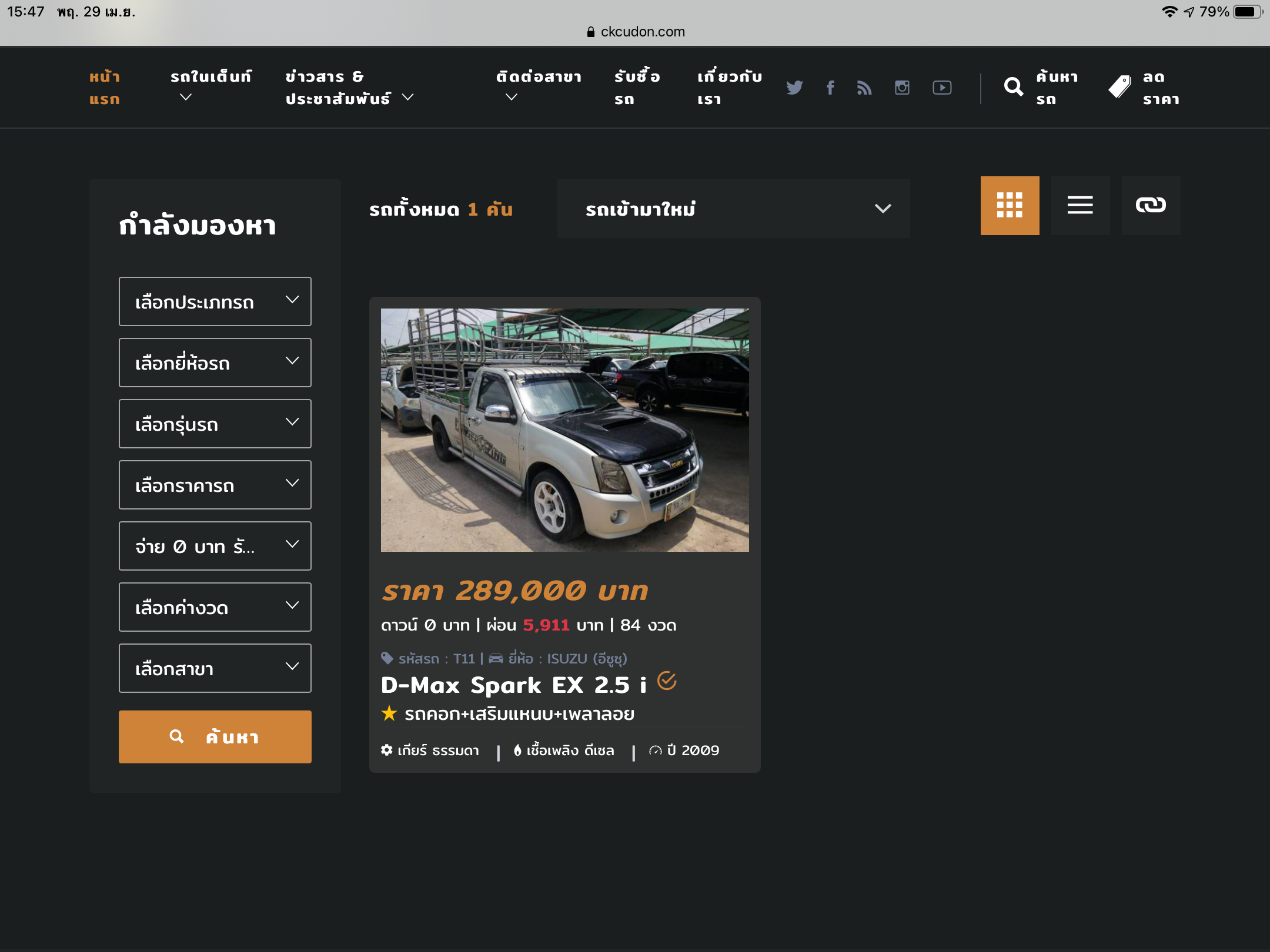Click รถคอก+เสริมแหนบ+เพลาลอย description

519,714
